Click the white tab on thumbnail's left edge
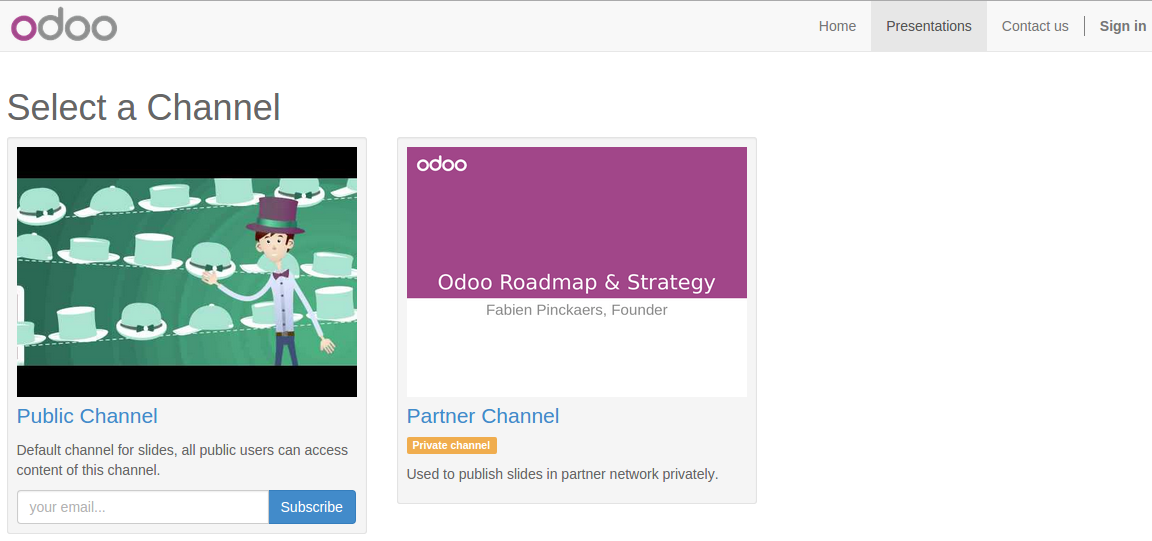 pyautogui.click(x=20, y=327)
